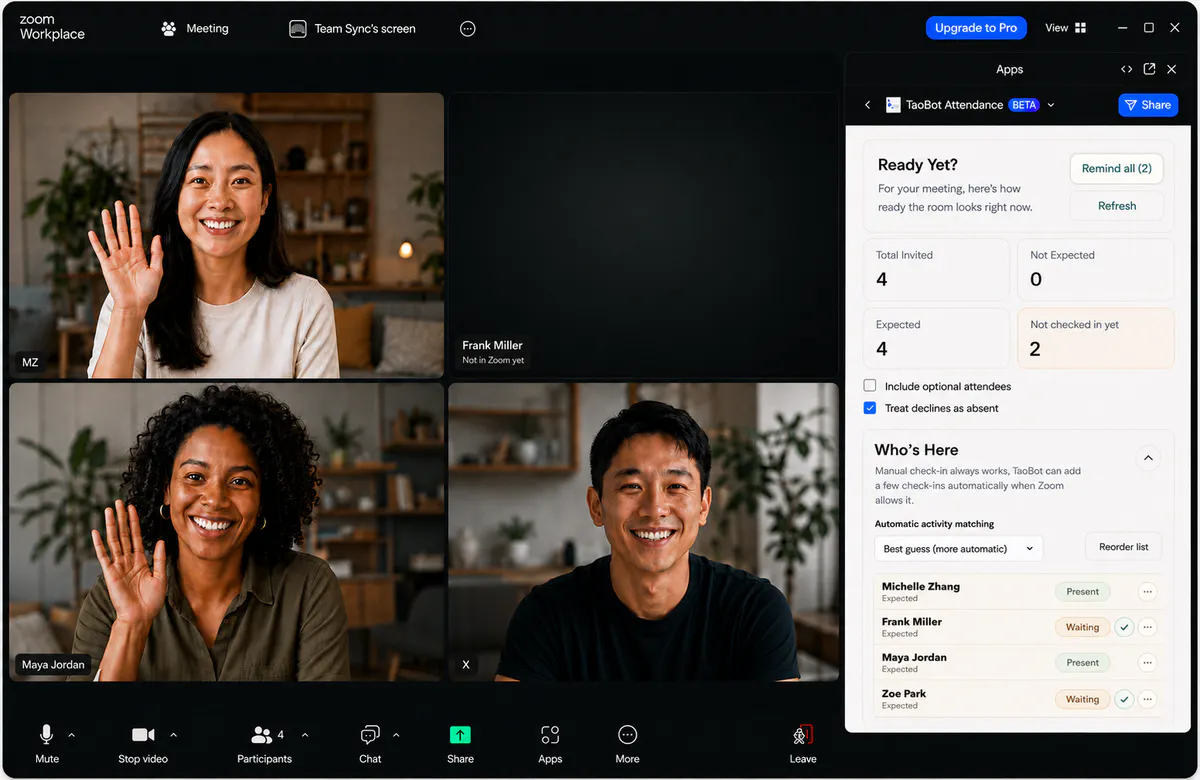Viewport: 1200px width, 780px height.
Task: Leave the meeting
Action: tap(803, 744)
